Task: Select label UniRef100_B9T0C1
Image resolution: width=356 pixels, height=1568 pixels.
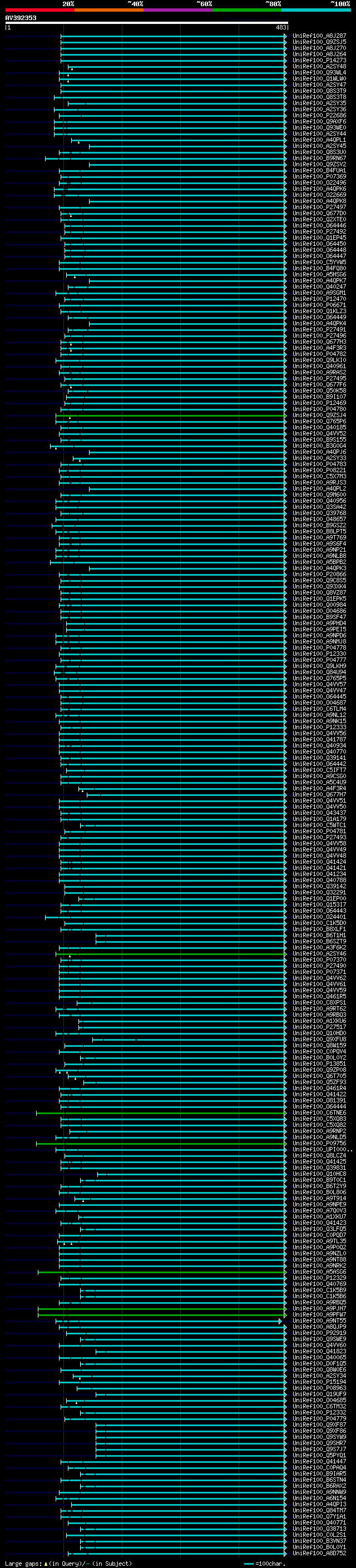Action: click(x=319, y=1180)
